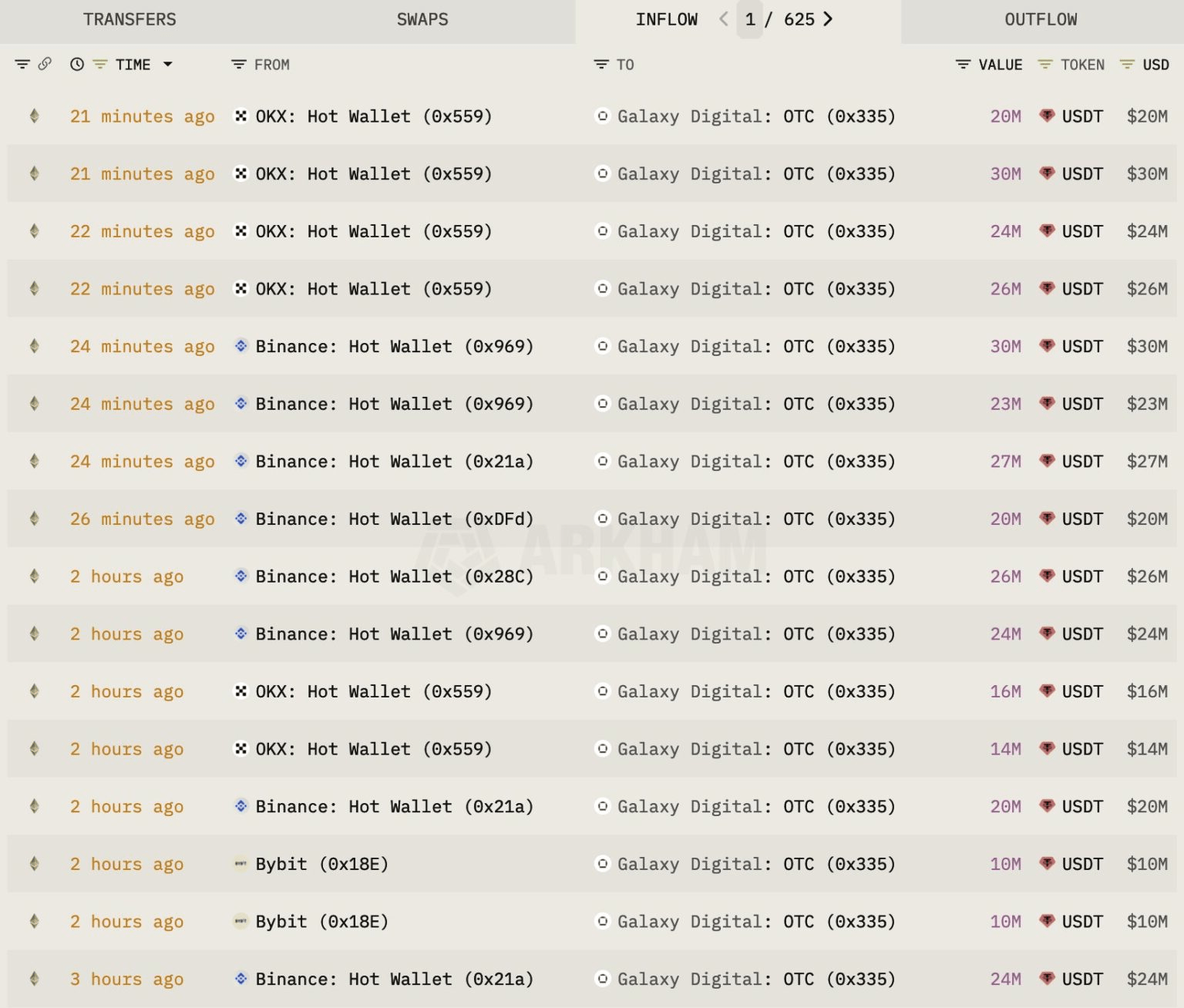Open the SWAPS tab
The height and width of the screenshot is (1008, 1184).
click(422, 20)
